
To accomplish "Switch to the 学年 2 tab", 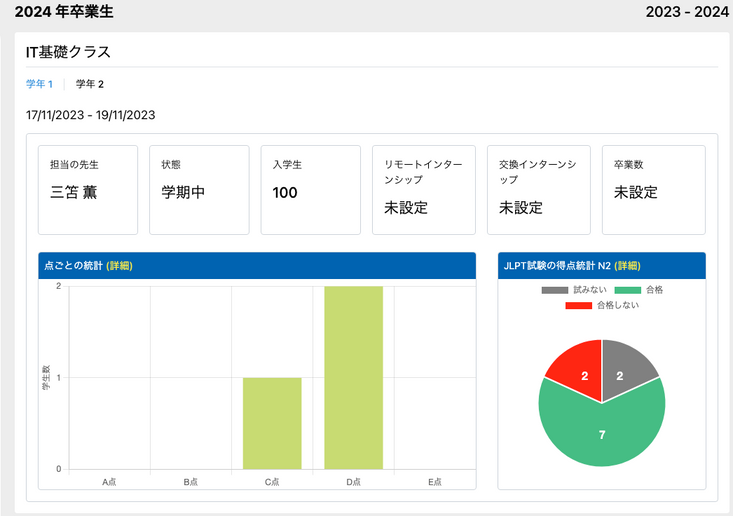I will click(x=90, y=84).
